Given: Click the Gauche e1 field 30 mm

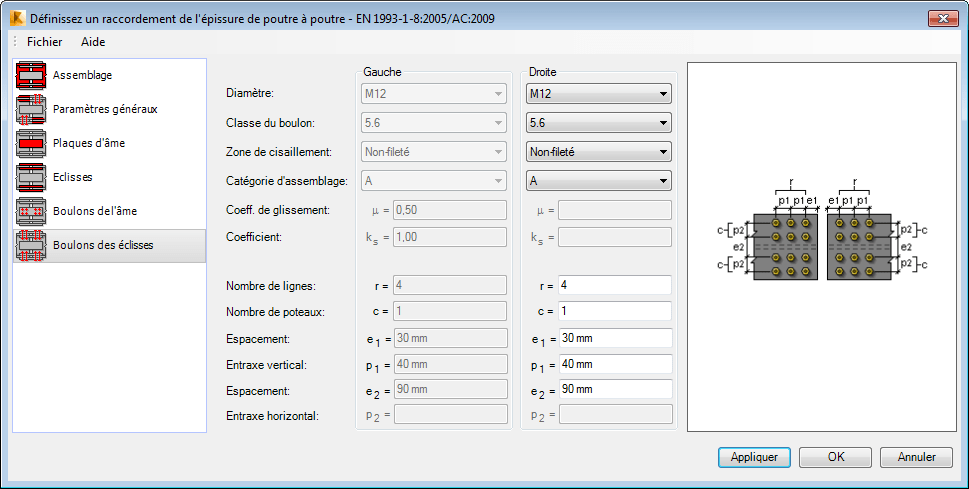Looking at the screenshot, I should tap(450, 338).
